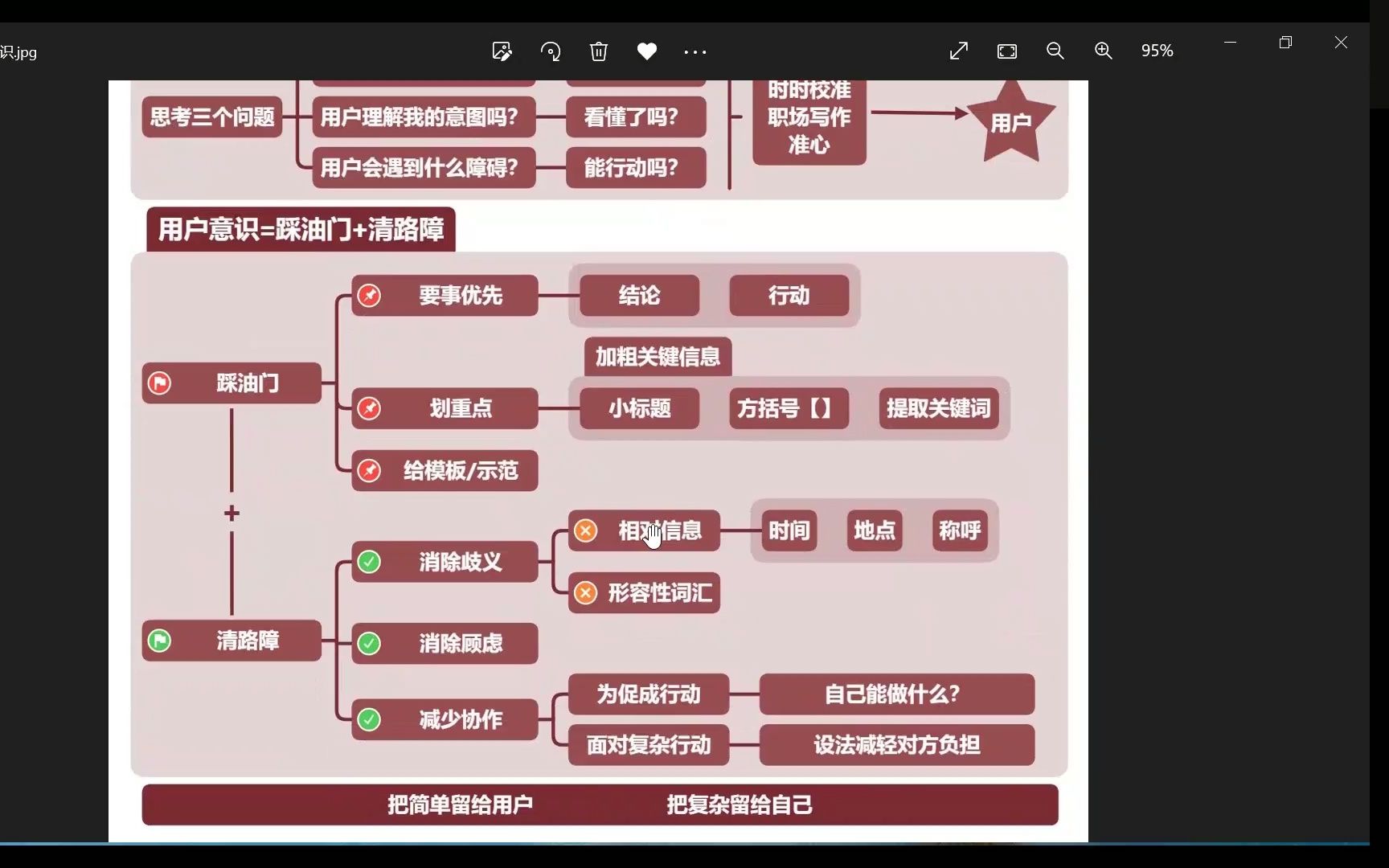
Task: Minimize the photo viewer window
Action: (x=1230, y=42)
